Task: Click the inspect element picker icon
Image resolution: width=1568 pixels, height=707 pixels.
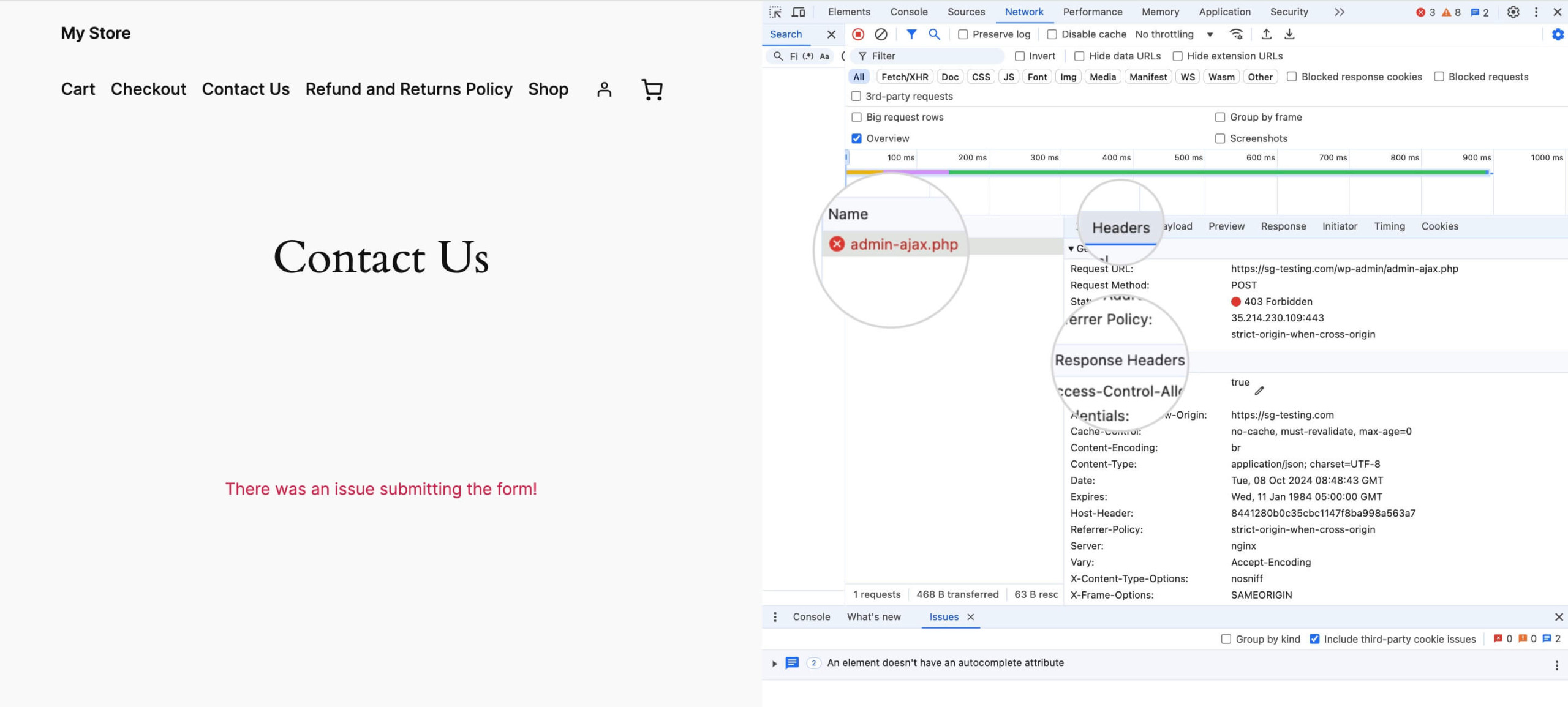Action: coord(775,12)
